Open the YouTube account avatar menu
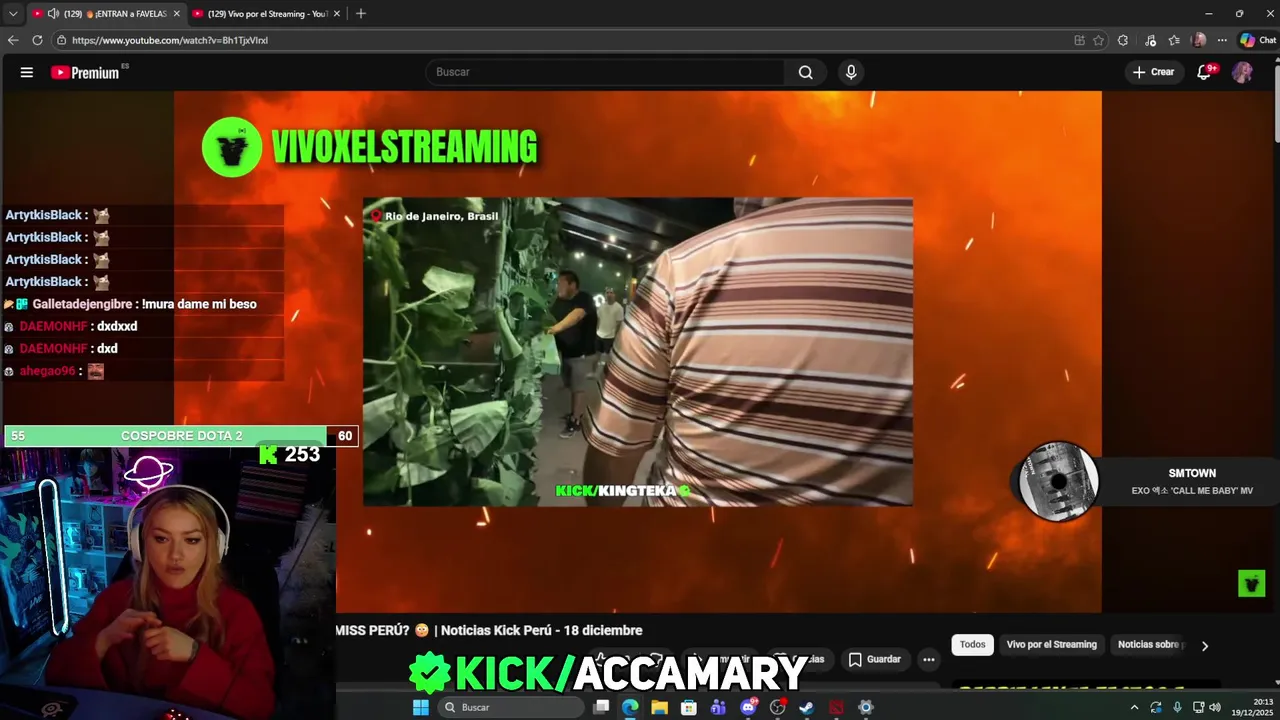 1242,72
